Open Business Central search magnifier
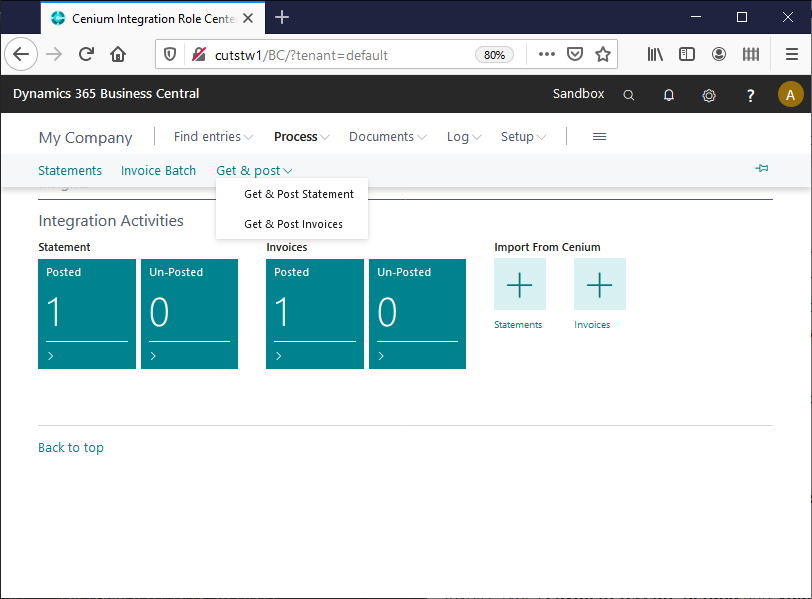Image resolution: width=812 pixels, height=599 pixels. [x=629, y=95]
